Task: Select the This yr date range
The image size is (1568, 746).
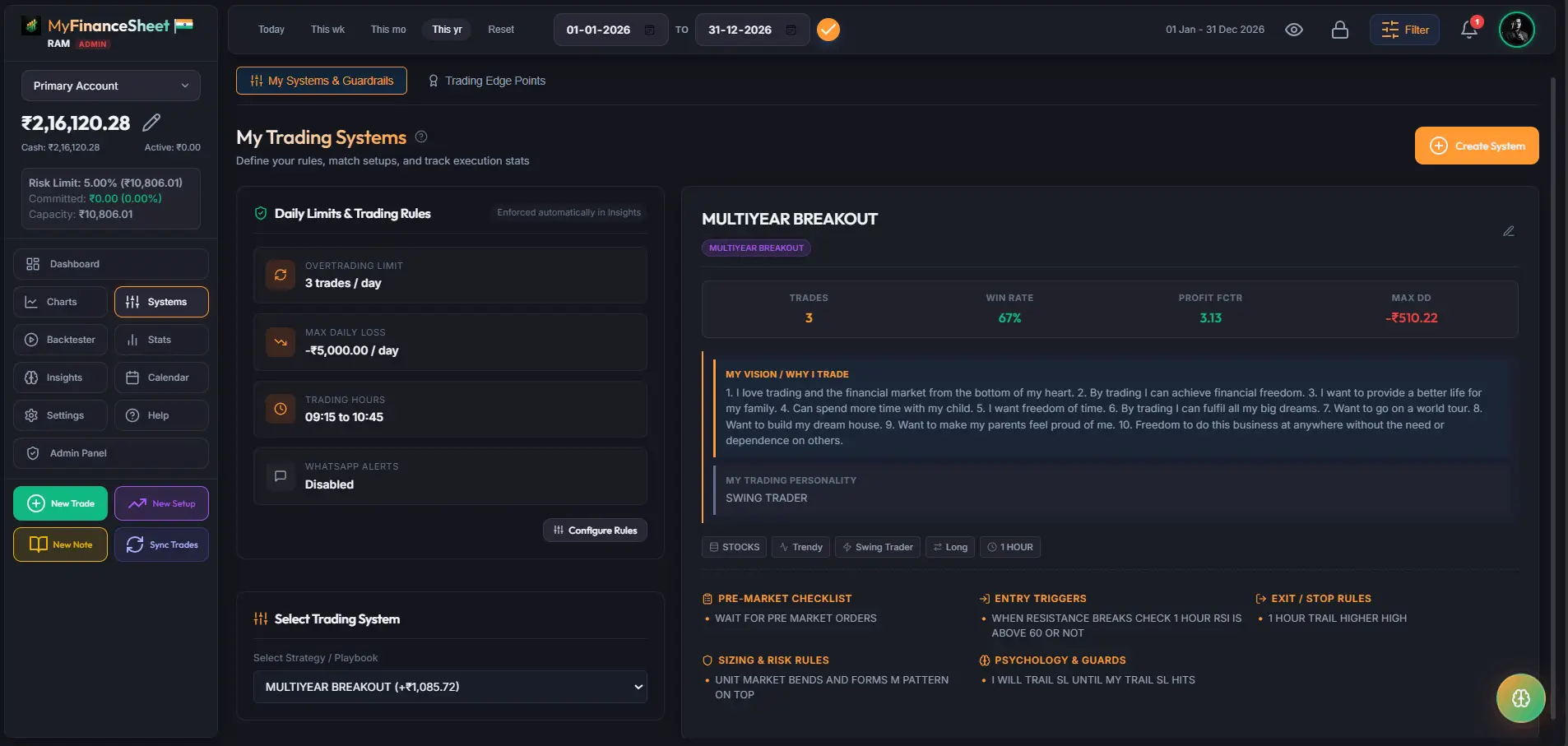Action: [448, 30]
